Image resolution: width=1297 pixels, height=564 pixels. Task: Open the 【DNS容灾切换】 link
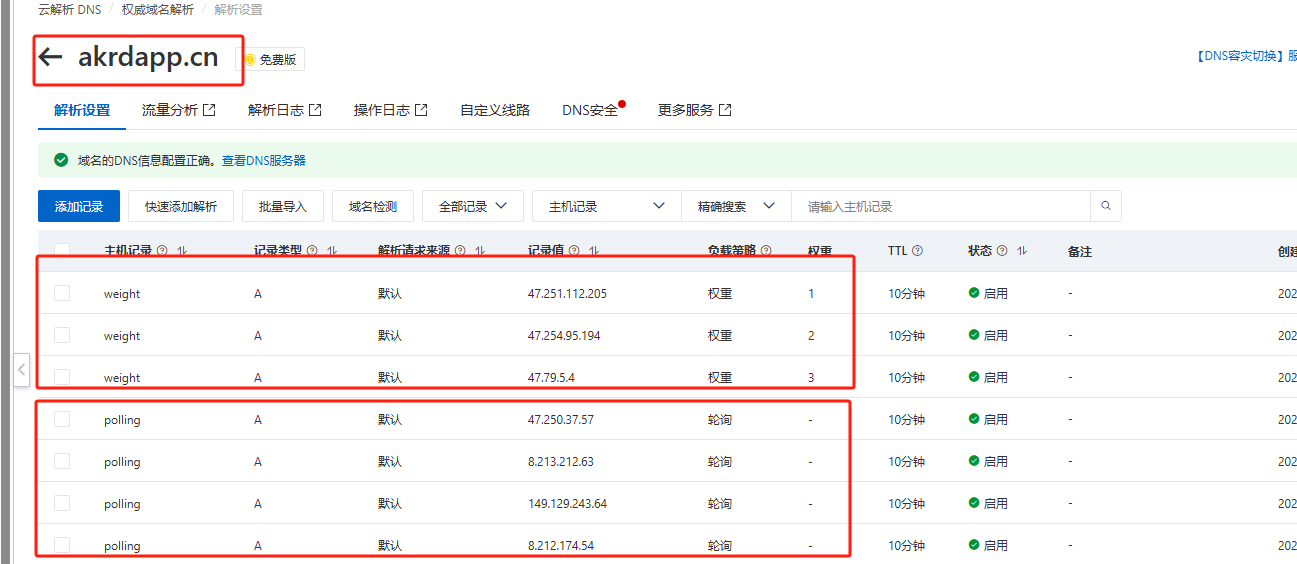1238,56
